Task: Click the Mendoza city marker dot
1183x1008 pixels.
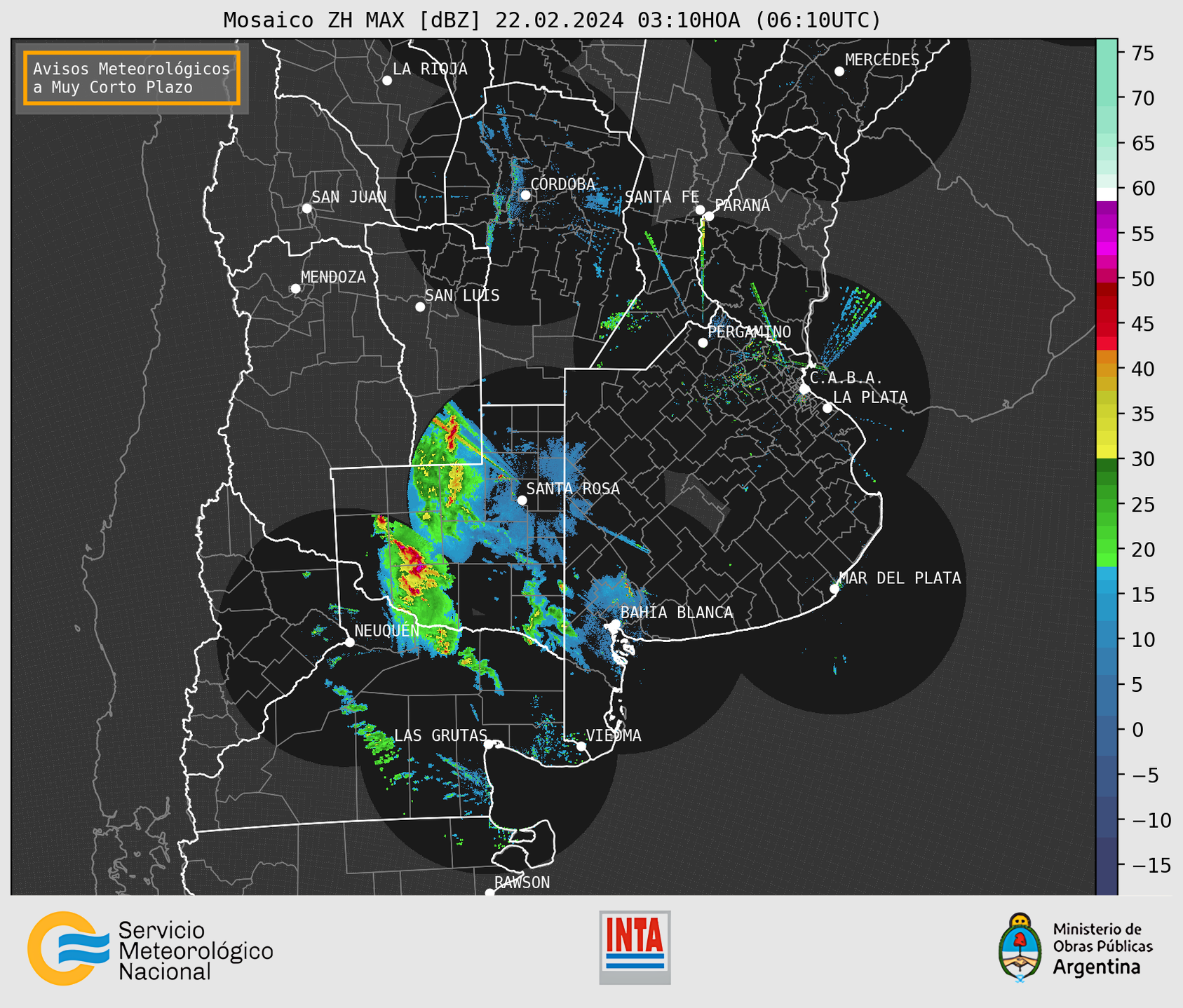Action: point(295,289)
